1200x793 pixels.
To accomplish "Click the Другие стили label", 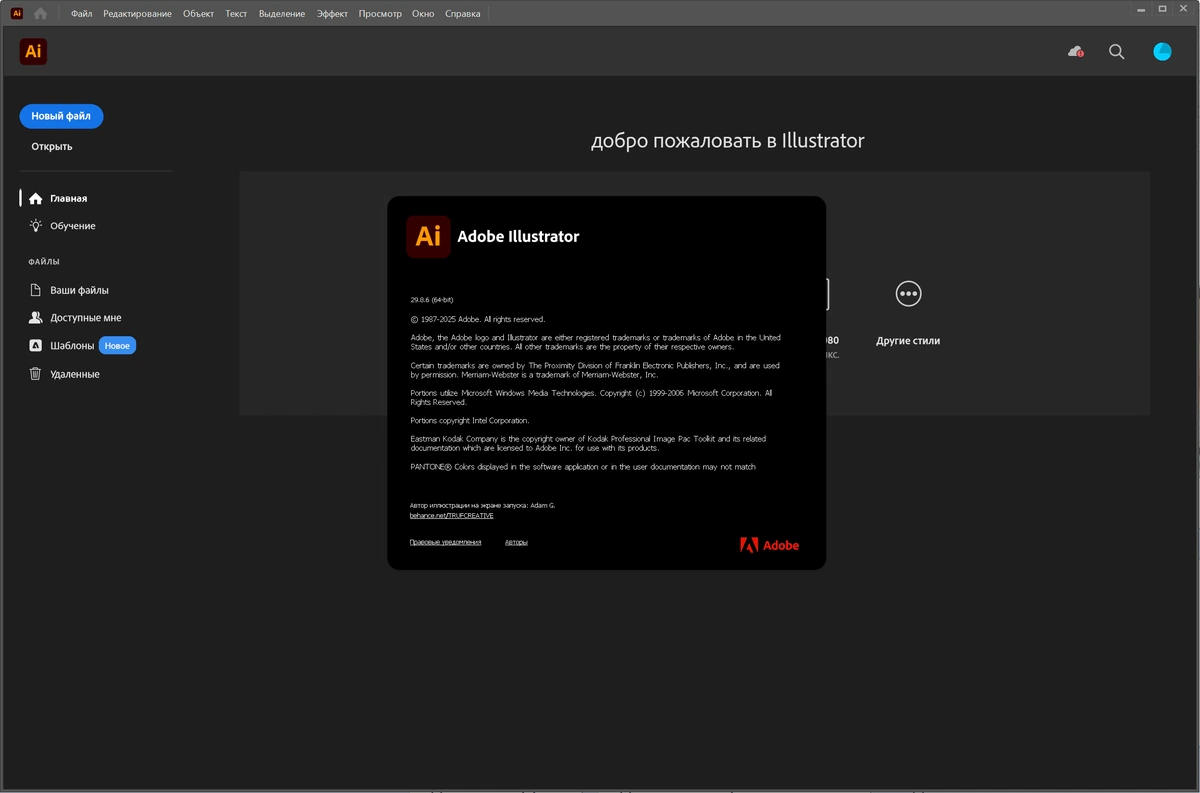I will click(908, 341).
